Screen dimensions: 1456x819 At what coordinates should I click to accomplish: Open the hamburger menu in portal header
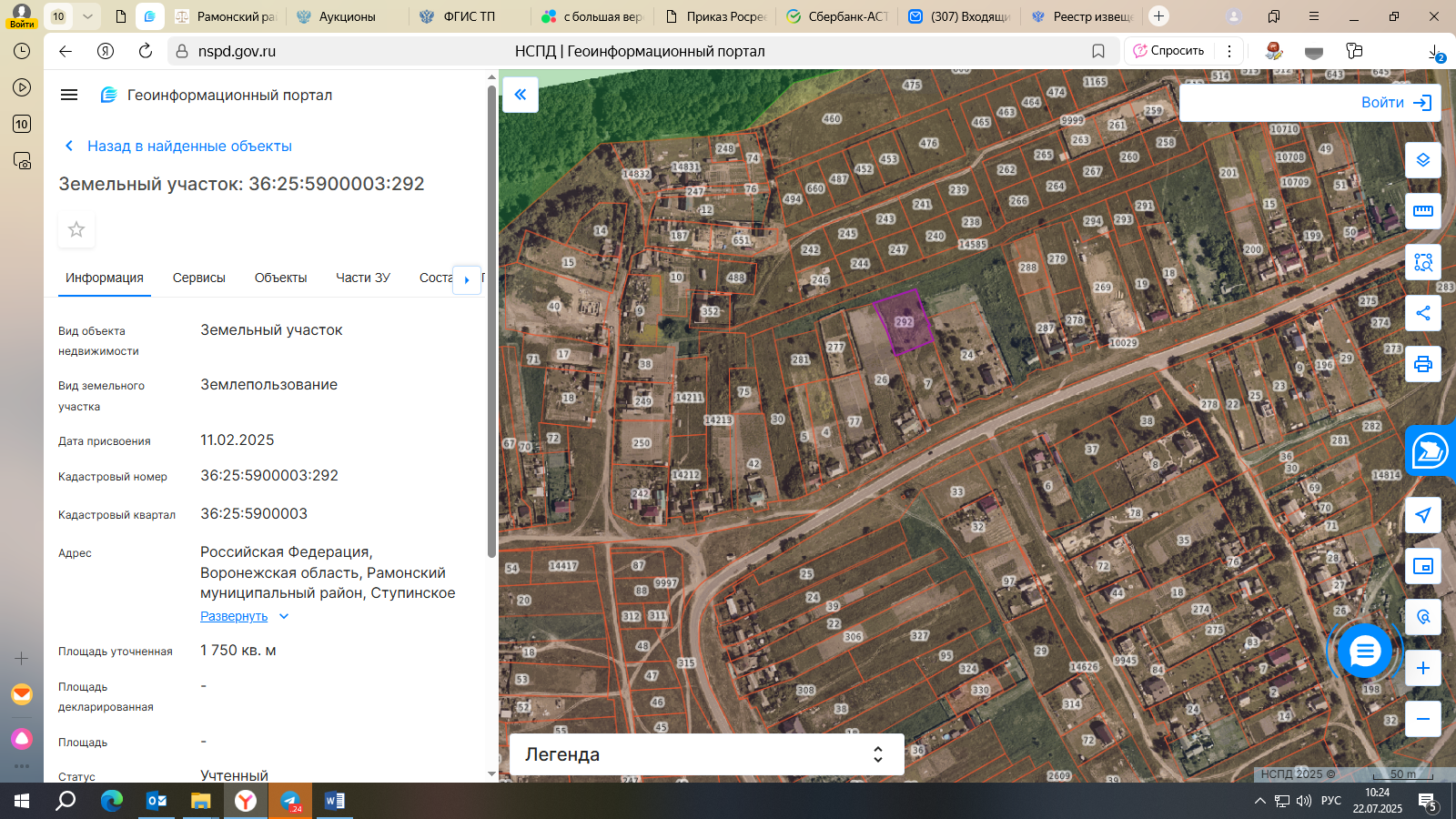[69, 95]
